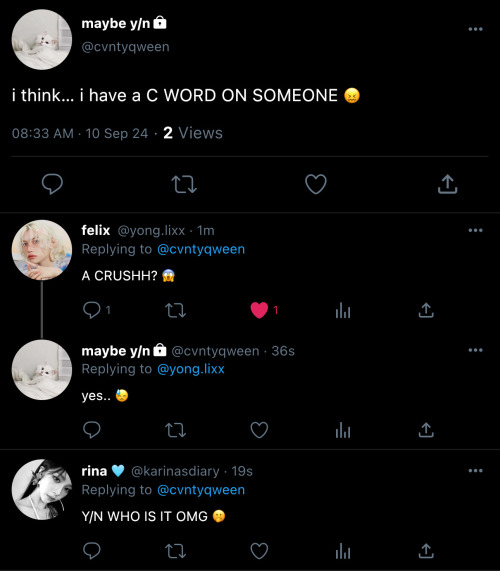
Task: Open @cvntyqween link in rina's reply
Action: tap(201, 490)
